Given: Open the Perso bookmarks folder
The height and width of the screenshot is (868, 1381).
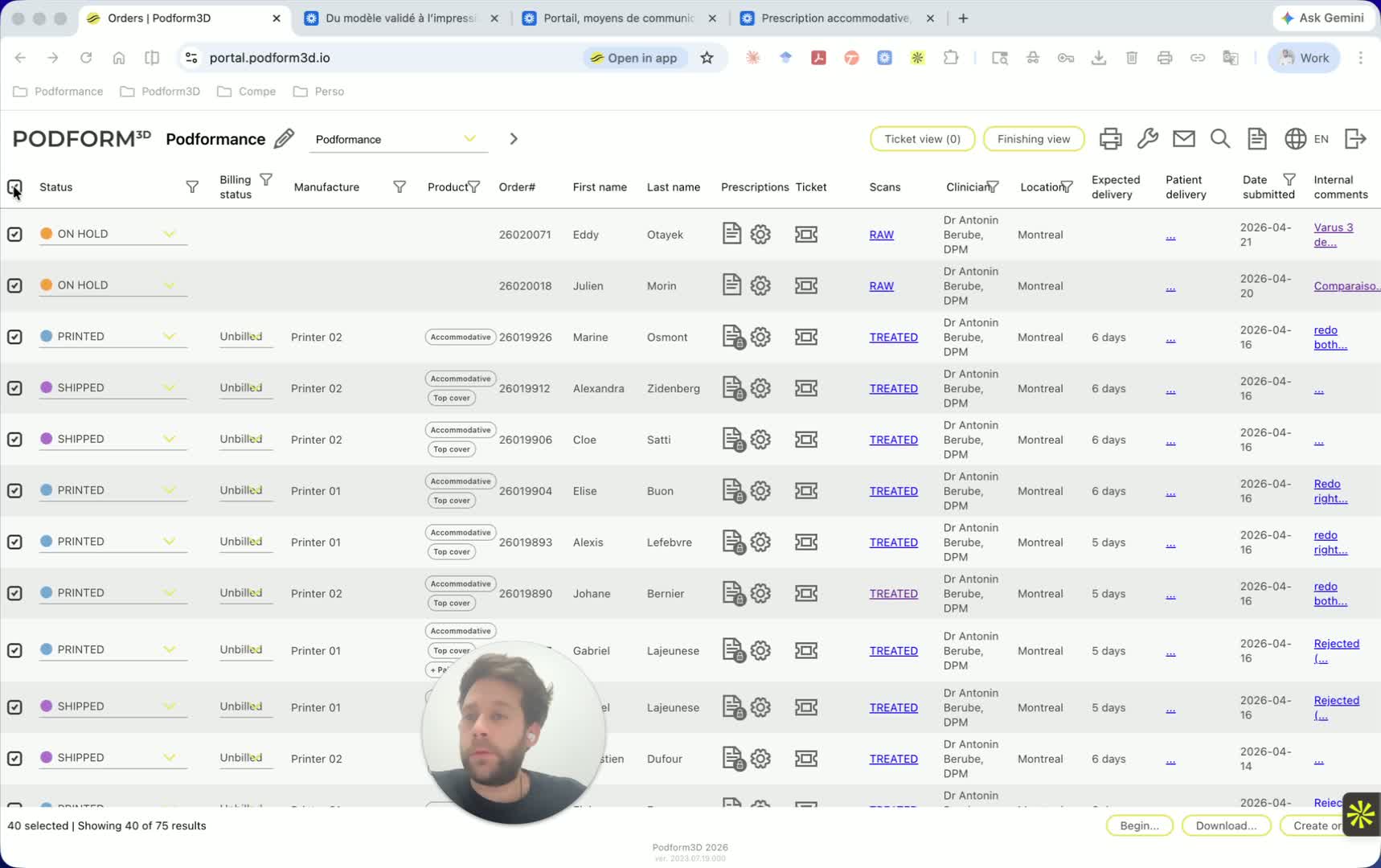Looking at the screenshot, I should [319, 92].
